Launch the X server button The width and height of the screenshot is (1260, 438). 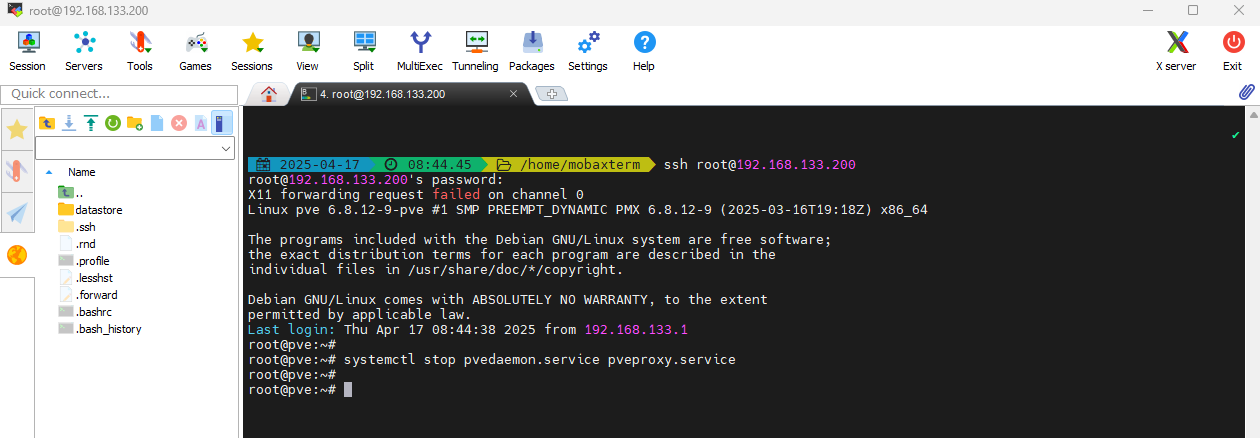click(x=1176, y=50)
